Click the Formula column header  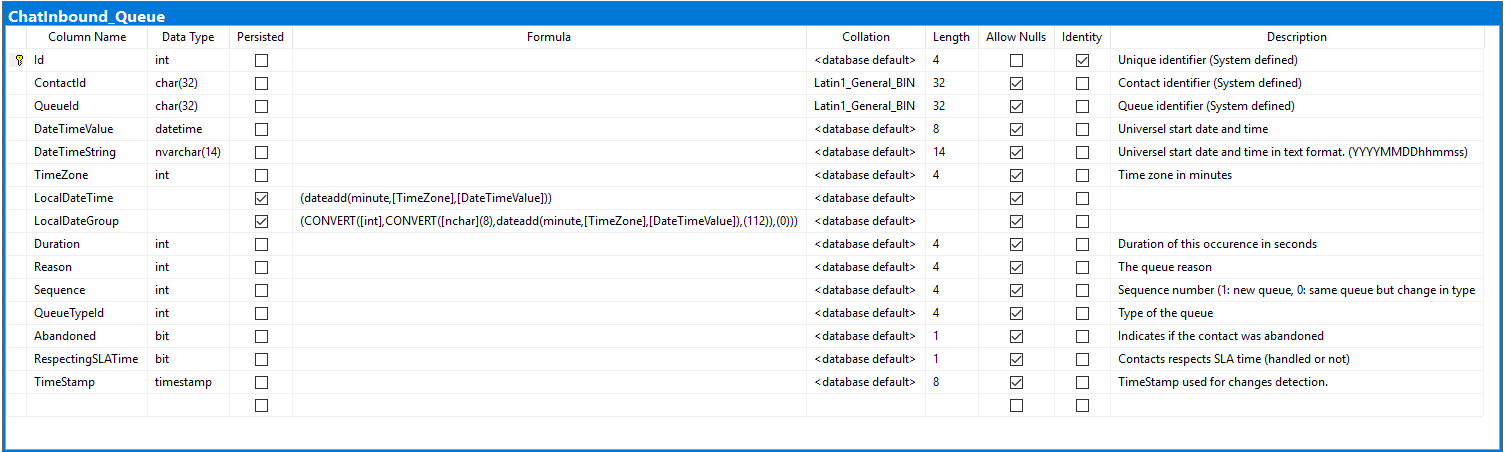[x=549, y=37]
